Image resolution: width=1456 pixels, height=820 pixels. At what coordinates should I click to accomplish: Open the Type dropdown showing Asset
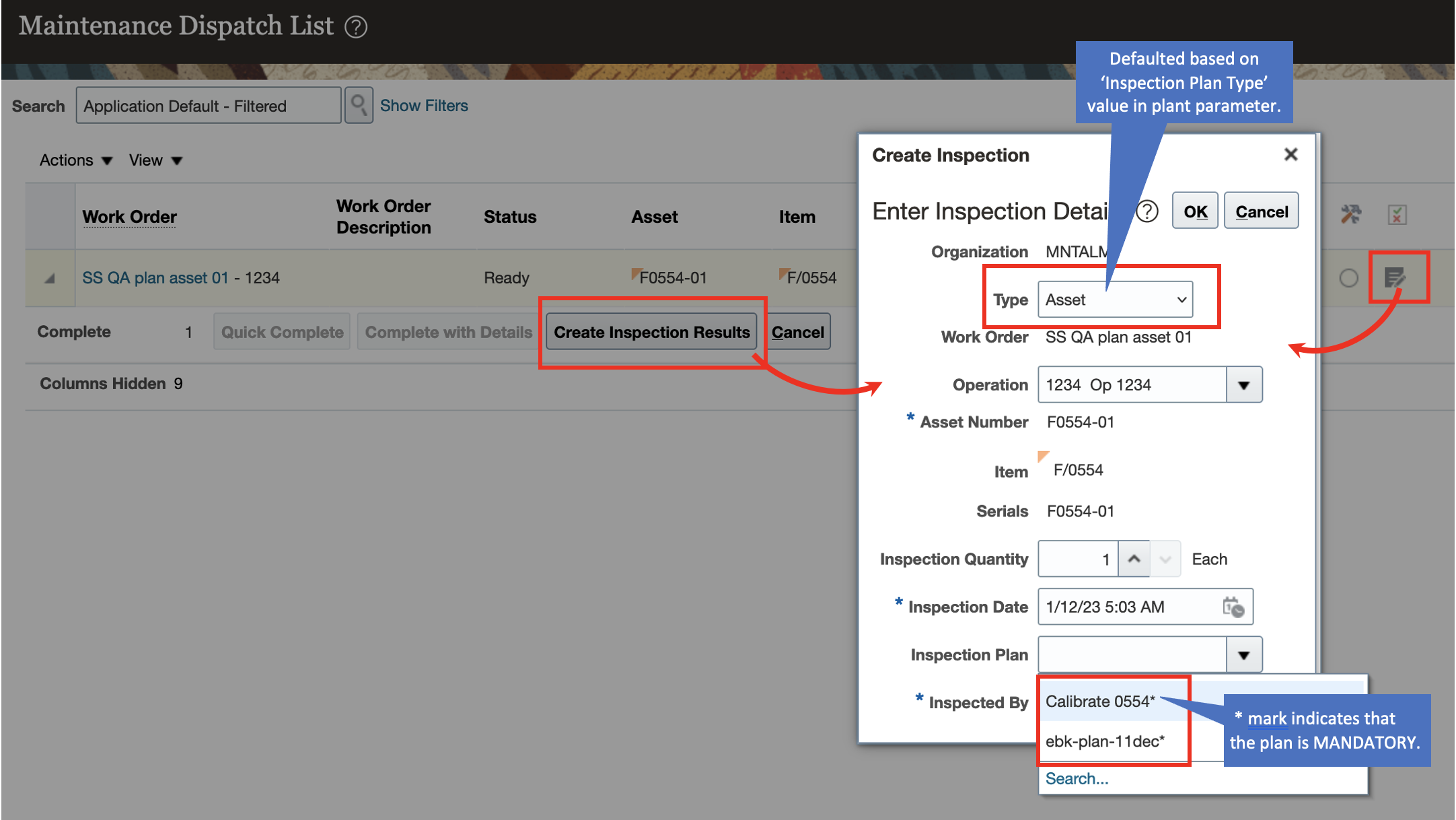point(1115,300)
